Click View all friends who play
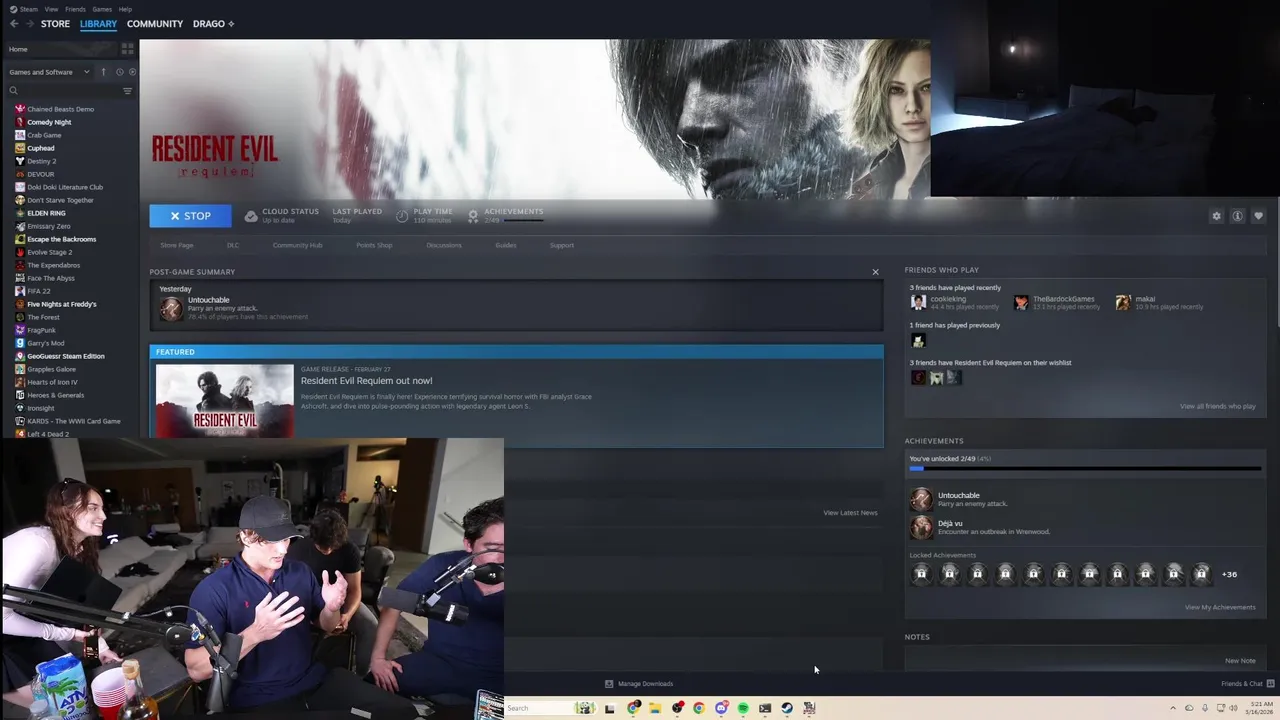This screenshot has width=1280, height=720. [x=1217, y=407]
